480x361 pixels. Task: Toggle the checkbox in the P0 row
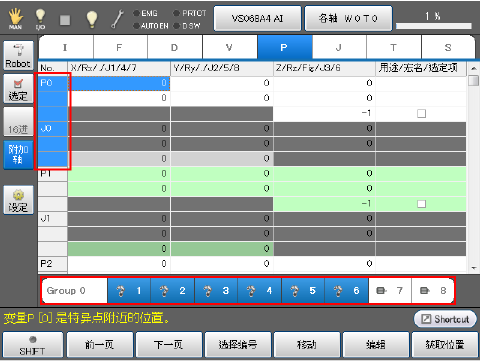[x=421, y=114]
